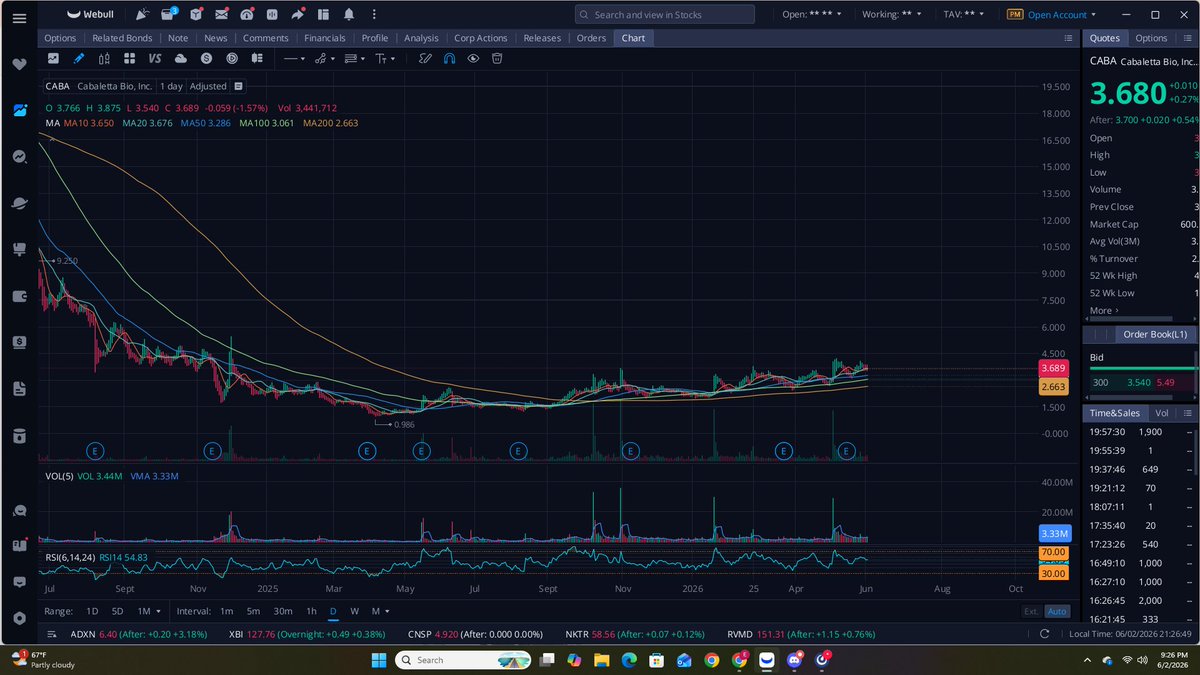
Task: Open the Windows Start button
Action: point(379,660)
